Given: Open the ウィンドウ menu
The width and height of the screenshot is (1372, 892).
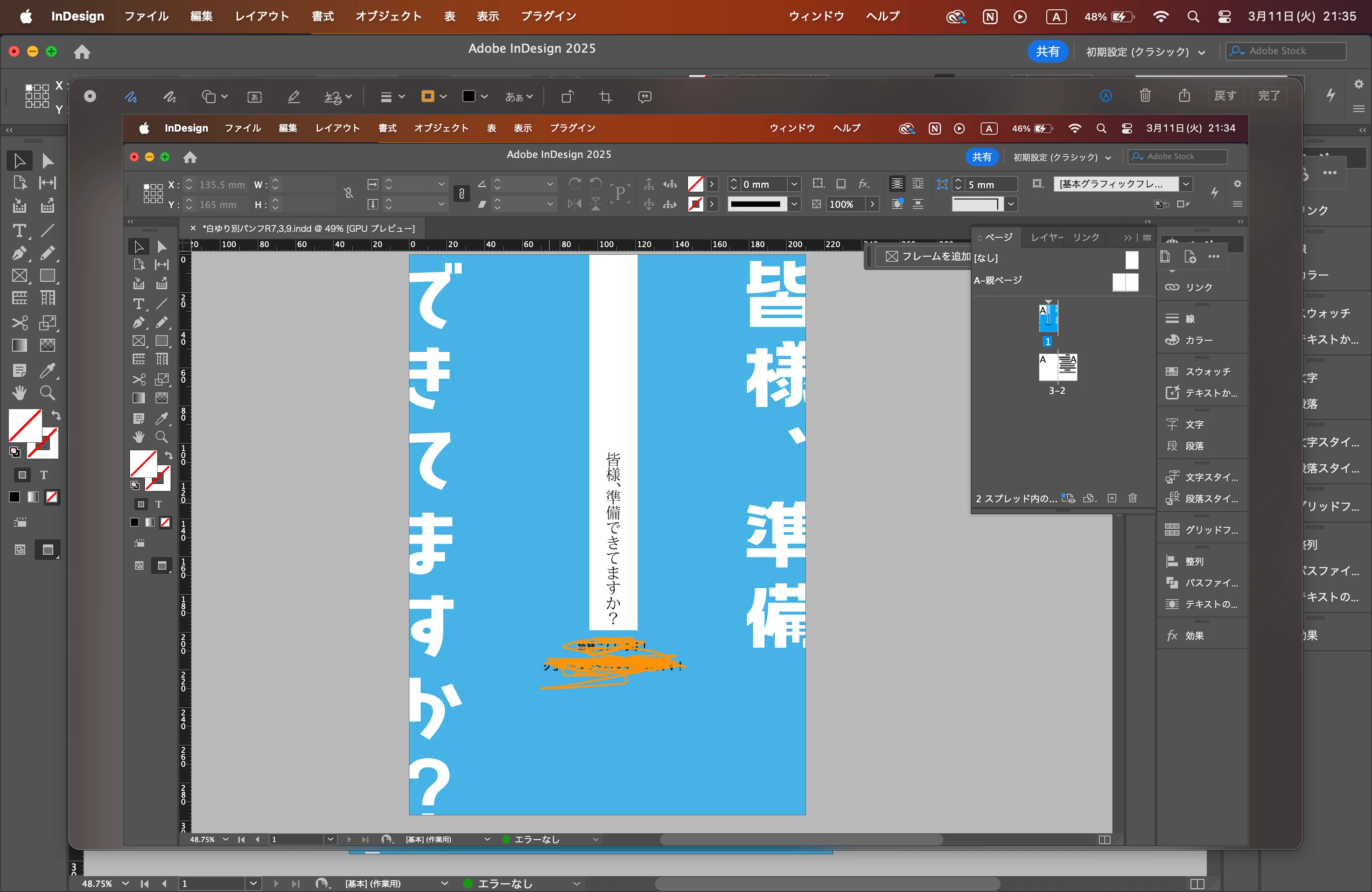Looking at the screenshot, I should (x=816, y=16).
